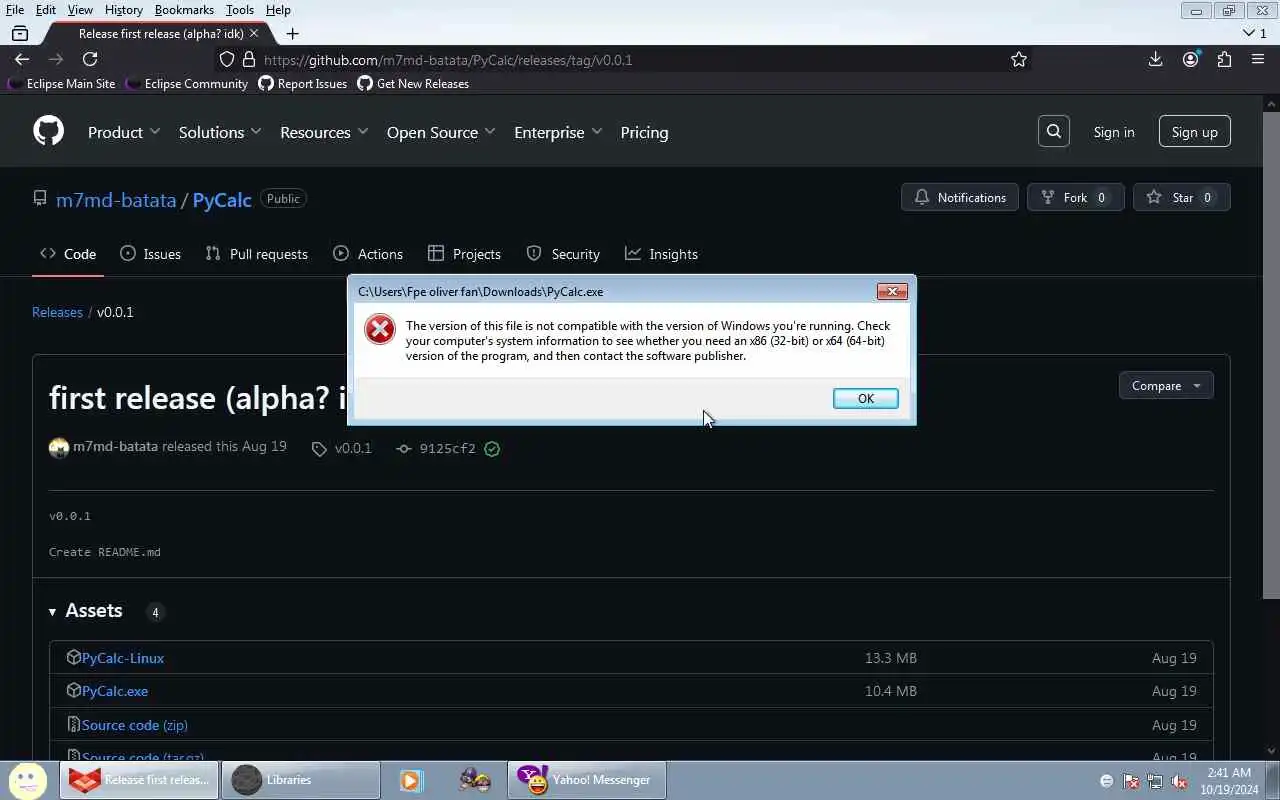Click OK in the error dialog
The image size is (1280, 800).
pyautogui.click(x=865, y=398)
